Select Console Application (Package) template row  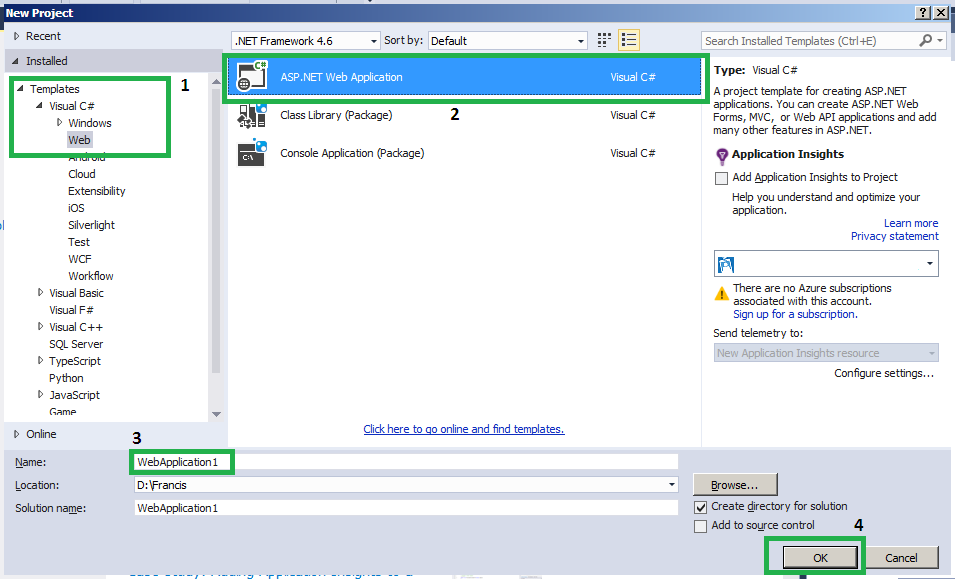coord(465,153)
